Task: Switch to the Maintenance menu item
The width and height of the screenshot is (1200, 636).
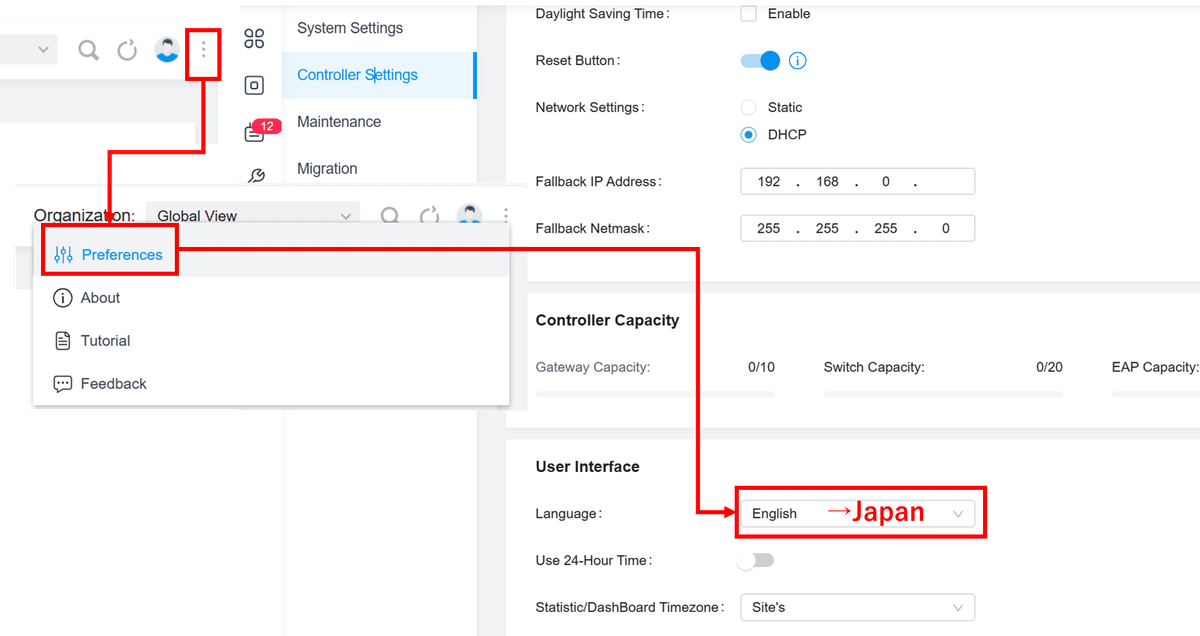Action: 337,121
